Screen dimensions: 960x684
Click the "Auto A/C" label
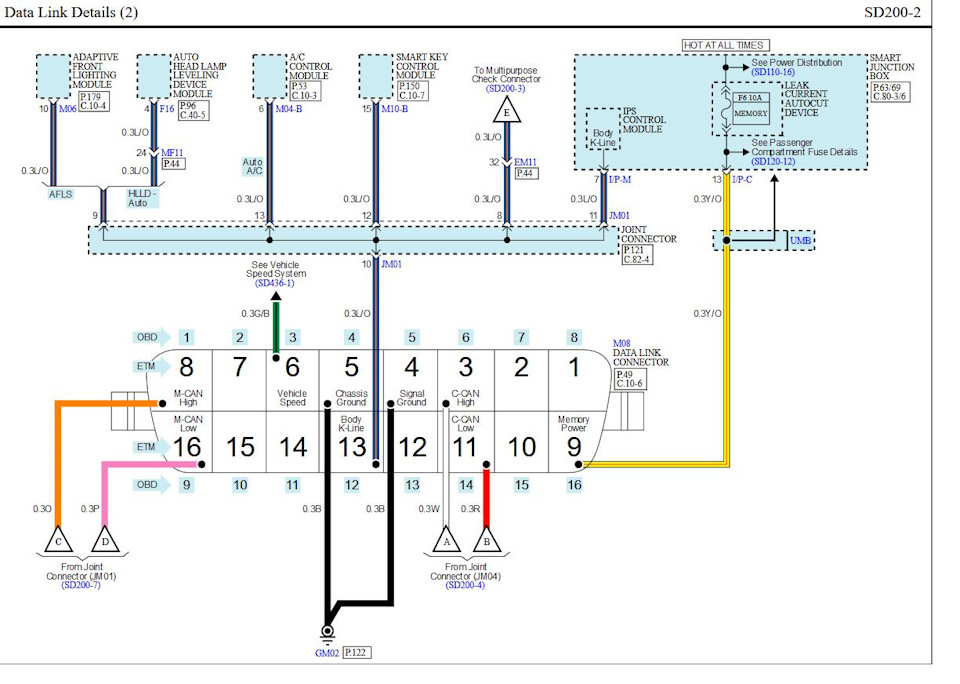click(253, 167)
